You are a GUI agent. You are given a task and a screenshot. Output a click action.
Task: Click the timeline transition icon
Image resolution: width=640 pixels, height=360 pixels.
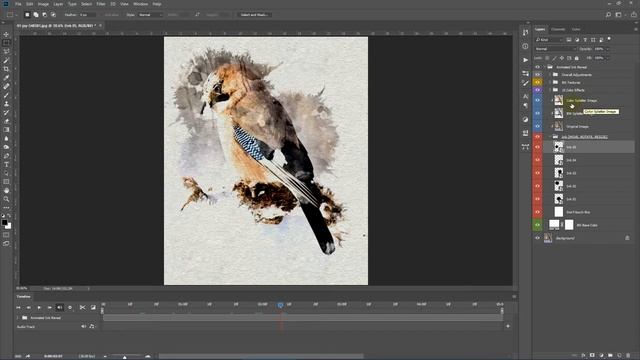point(93,307)
